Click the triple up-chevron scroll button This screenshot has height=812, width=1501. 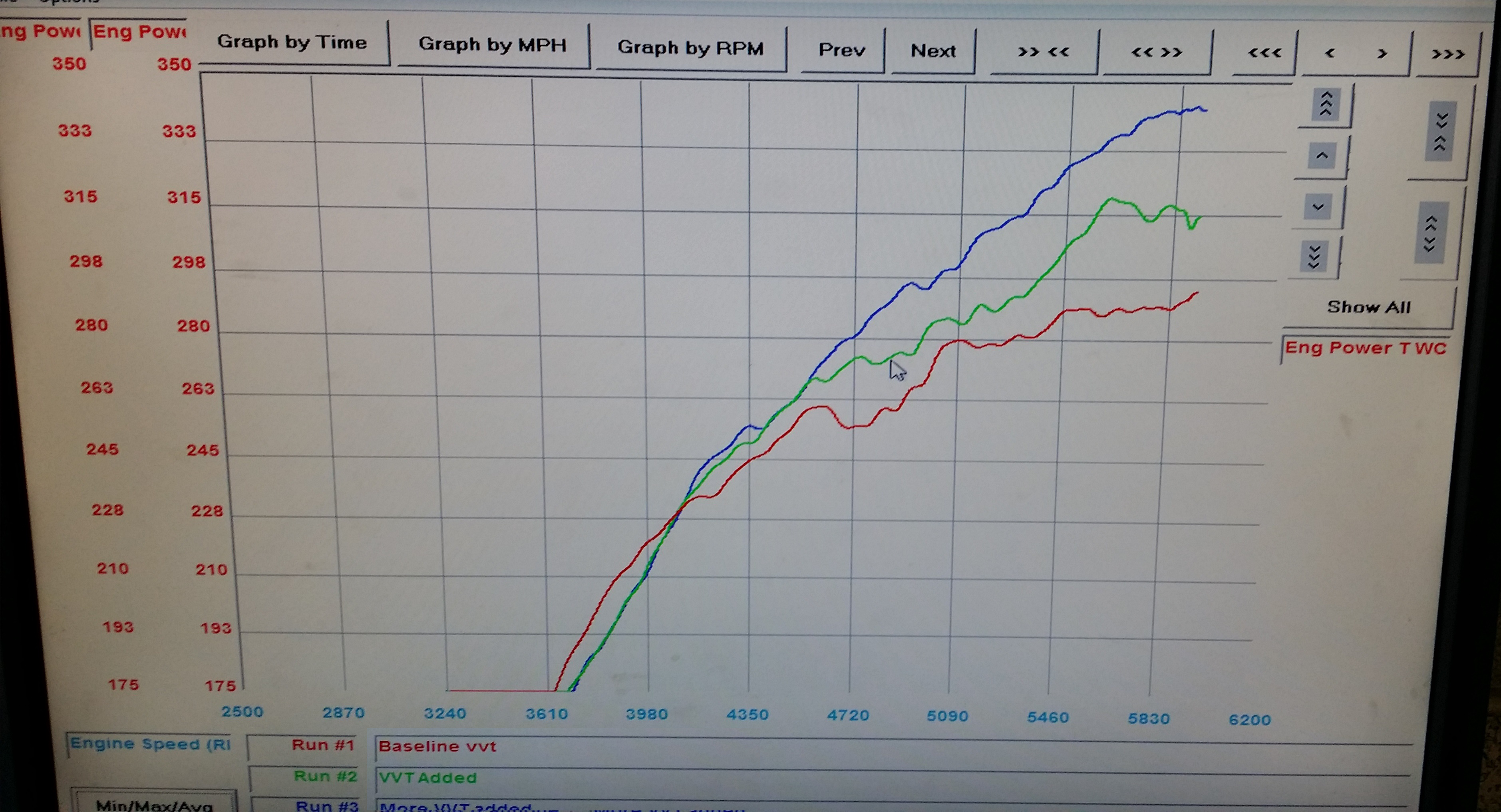(1326, 105)
